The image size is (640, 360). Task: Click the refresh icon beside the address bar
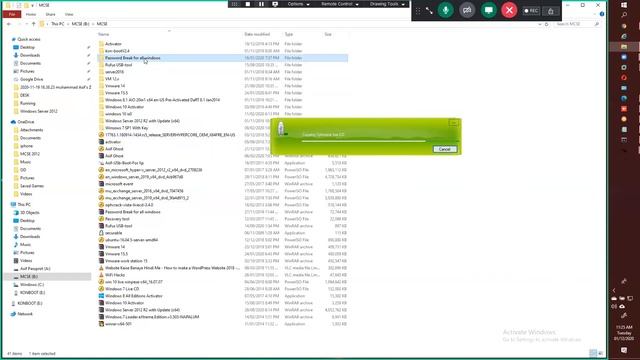tap(547, 24)
